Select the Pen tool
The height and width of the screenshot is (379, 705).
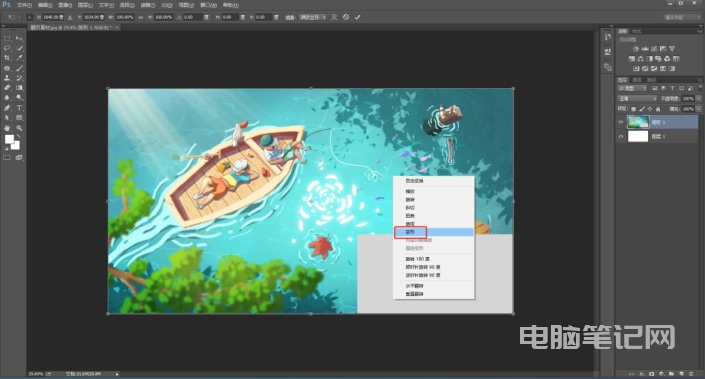[7, 108]
